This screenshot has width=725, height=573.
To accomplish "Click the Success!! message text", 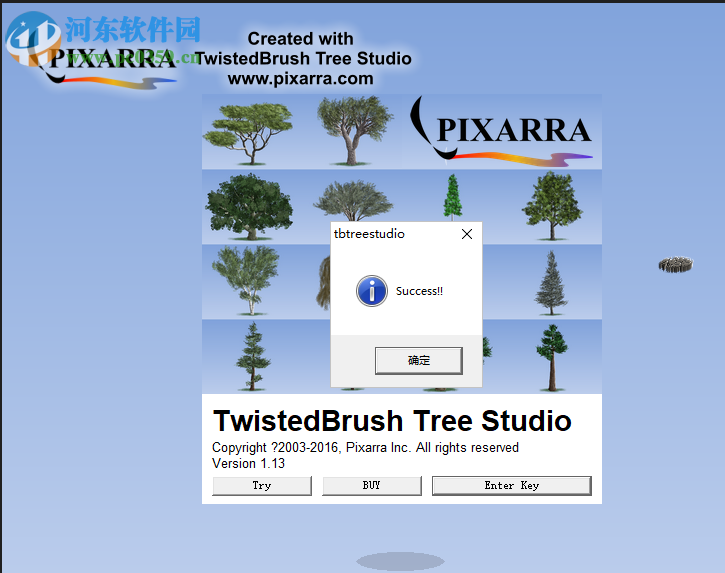I will pos(419,291).
